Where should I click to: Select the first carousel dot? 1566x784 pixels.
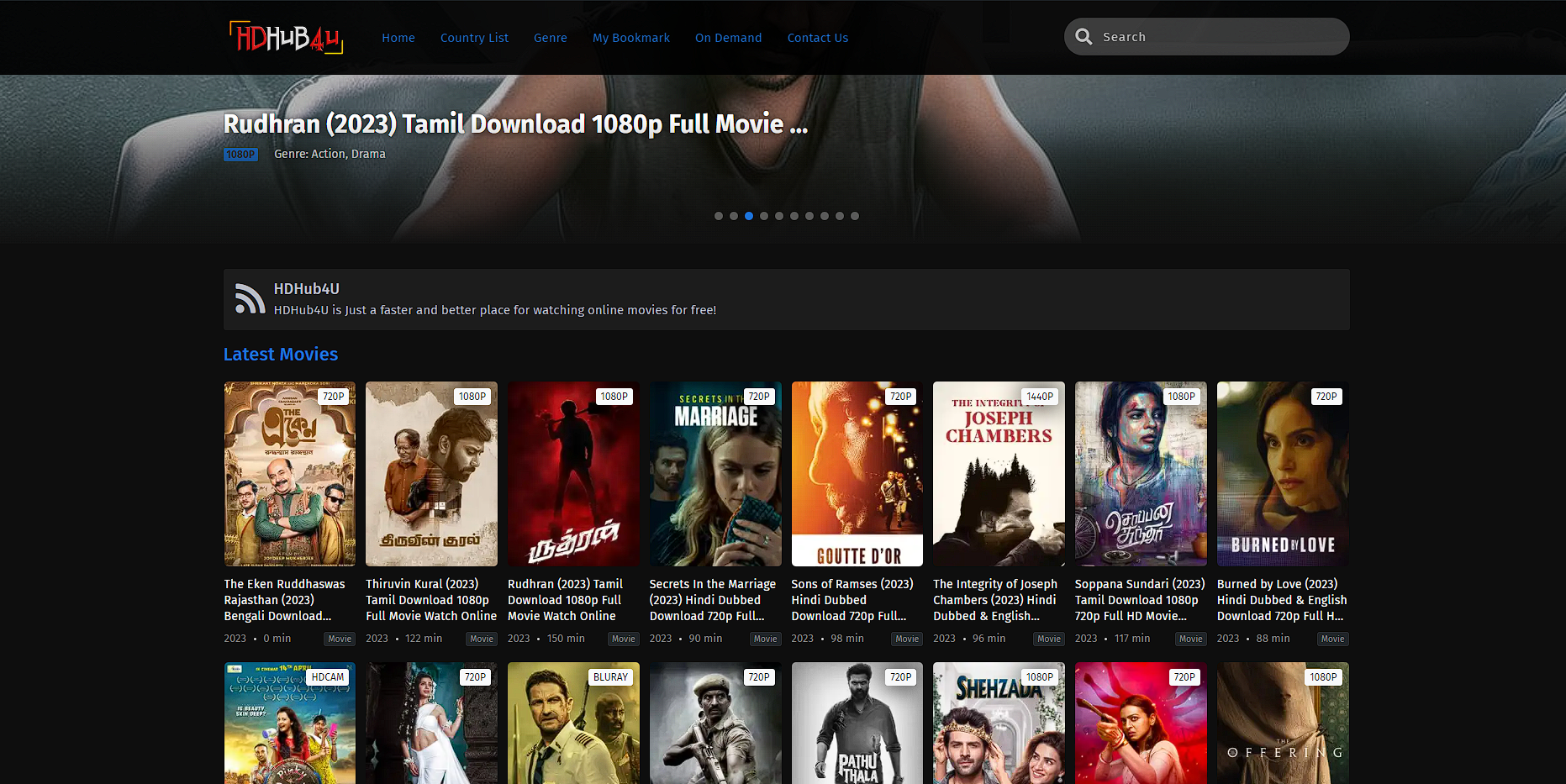pyautogui.click(x=719, y=216)
